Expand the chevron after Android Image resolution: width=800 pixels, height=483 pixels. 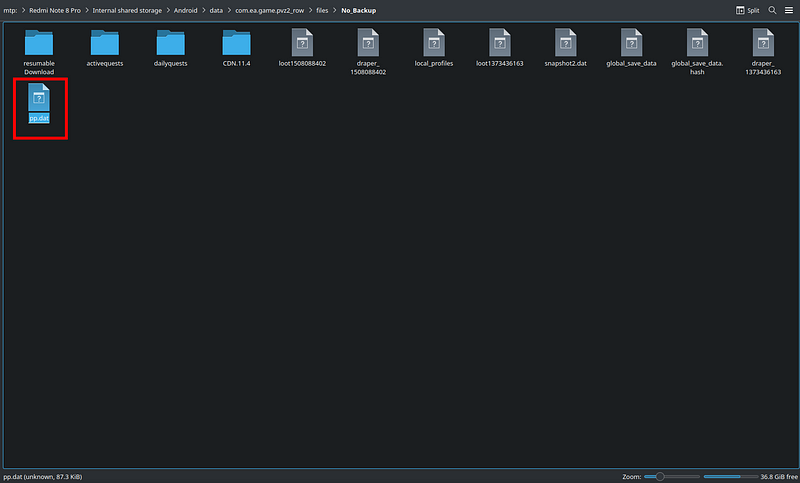(x=204, y=10)
